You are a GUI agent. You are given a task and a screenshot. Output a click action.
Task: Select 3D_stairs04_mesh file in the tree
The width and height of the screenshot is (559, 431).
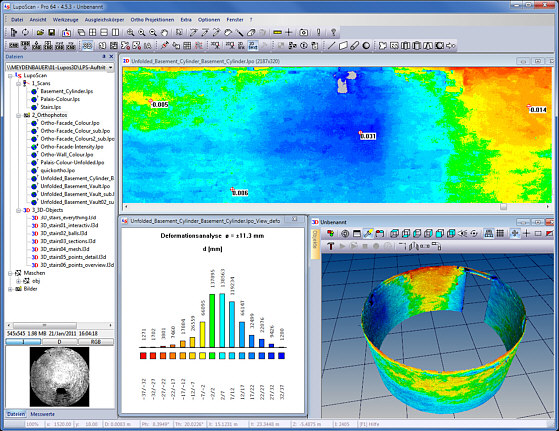tap(65, 249)
